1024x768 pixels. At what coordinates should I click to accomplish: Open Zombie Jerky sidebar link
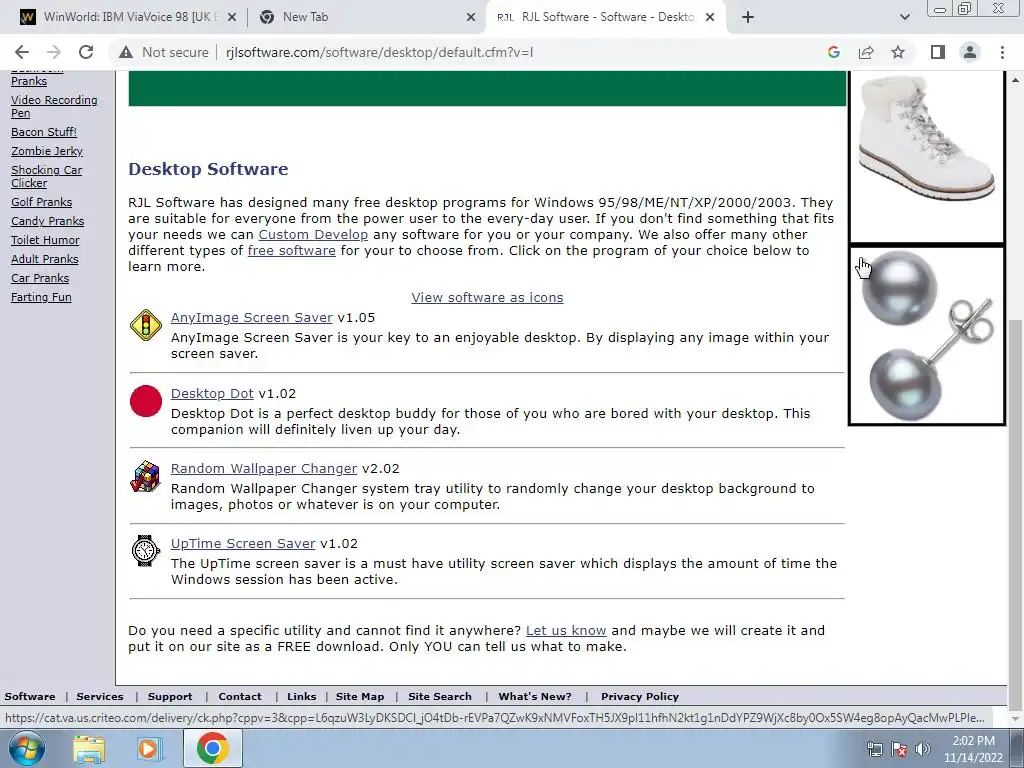coord(46,151)
